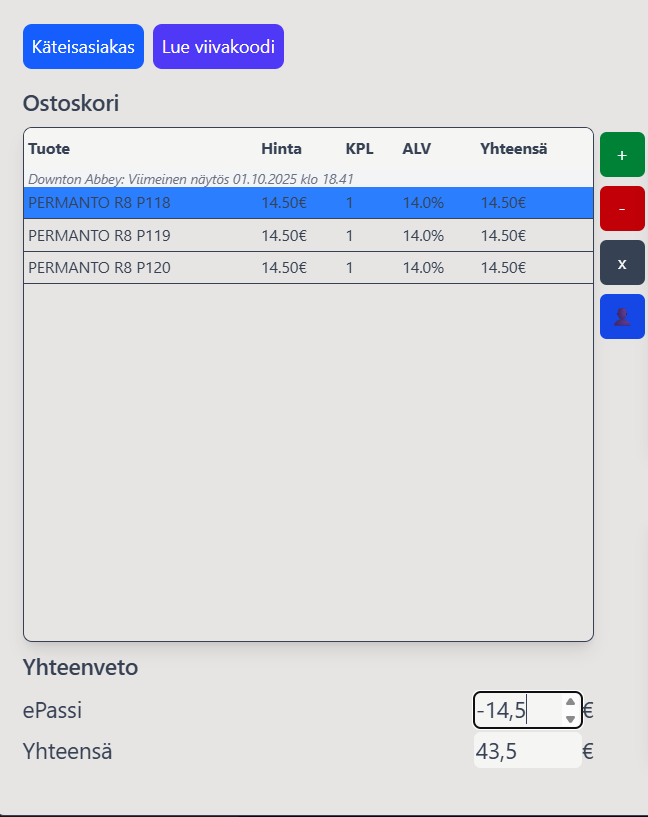Click the ALV column header
Viewport: 648px width, 817px height.
point(416,149)
